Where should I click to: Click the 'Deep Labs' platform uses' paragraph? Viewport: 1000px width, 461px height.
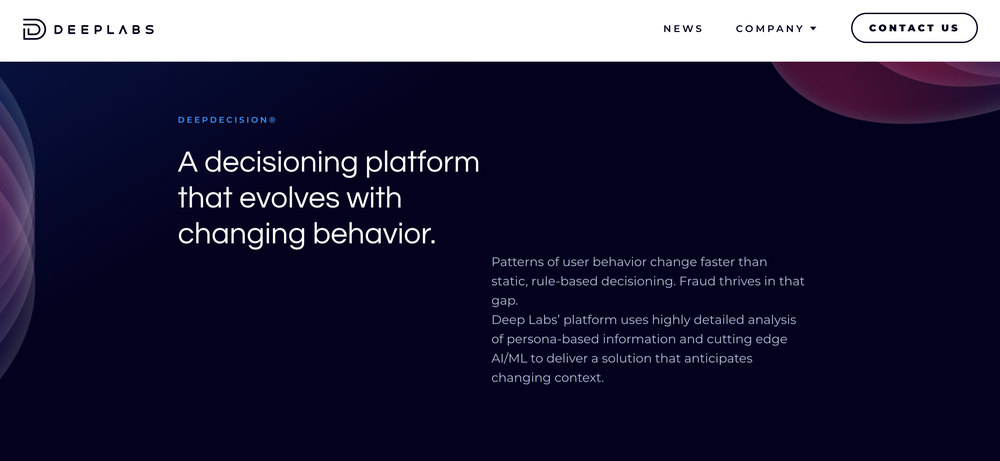[644, 349]
